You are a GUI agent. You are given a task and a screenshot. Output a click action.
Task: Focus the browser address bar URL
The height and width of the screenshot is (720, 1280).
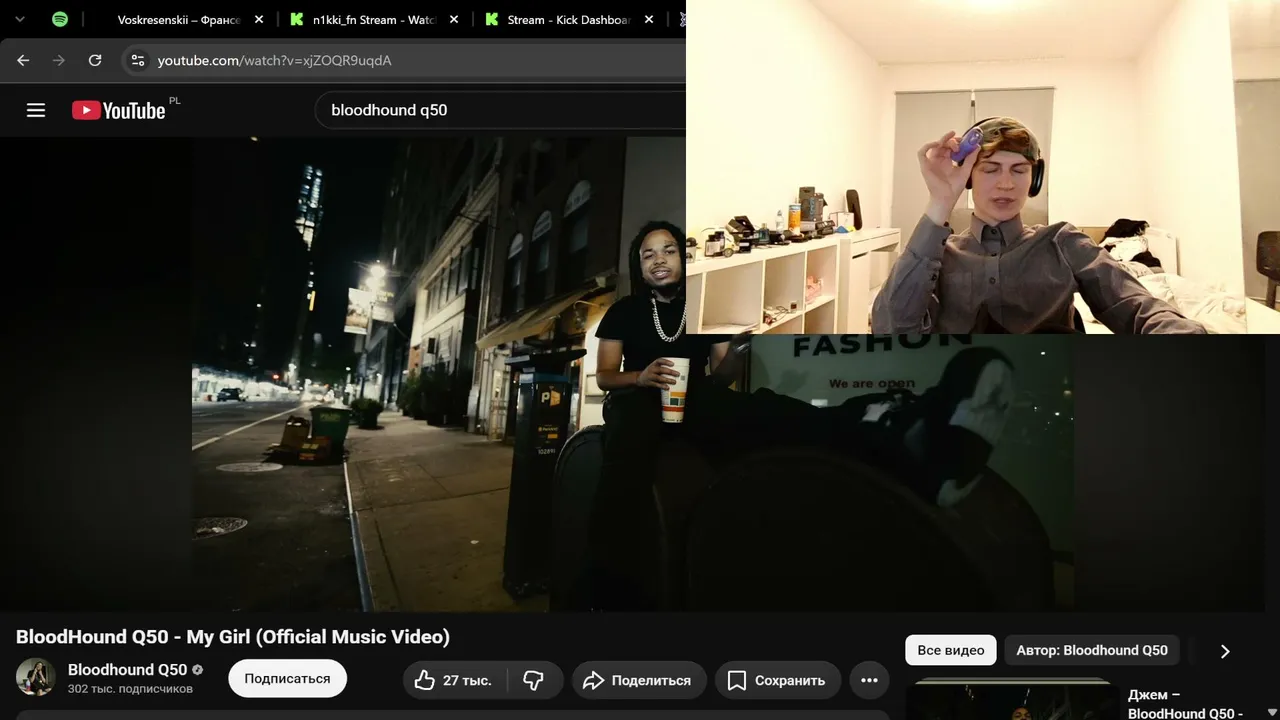point(274,61)
